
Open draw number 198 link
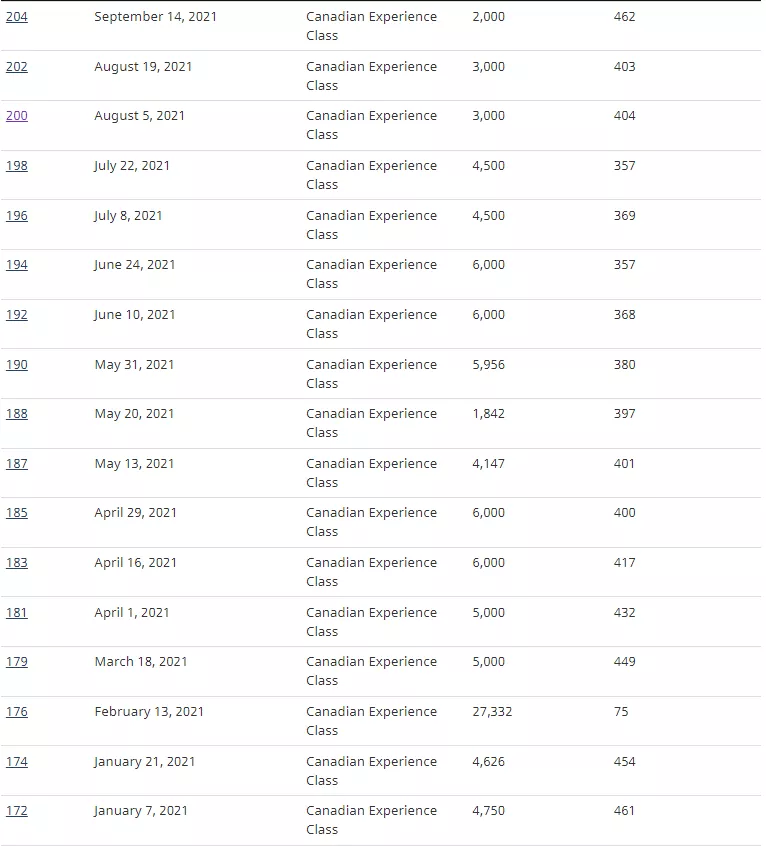pyautogui.click(x=17, y=166)
